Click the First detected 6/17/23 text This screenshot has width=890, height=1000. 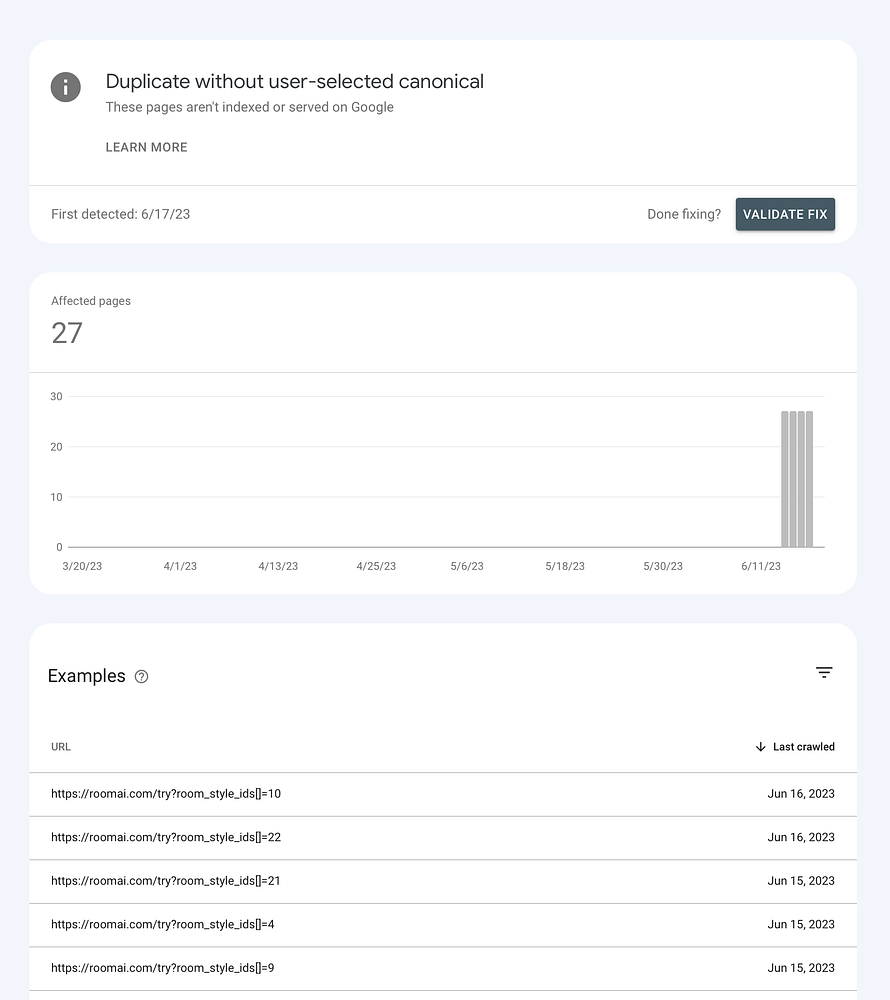click(120, 214)
